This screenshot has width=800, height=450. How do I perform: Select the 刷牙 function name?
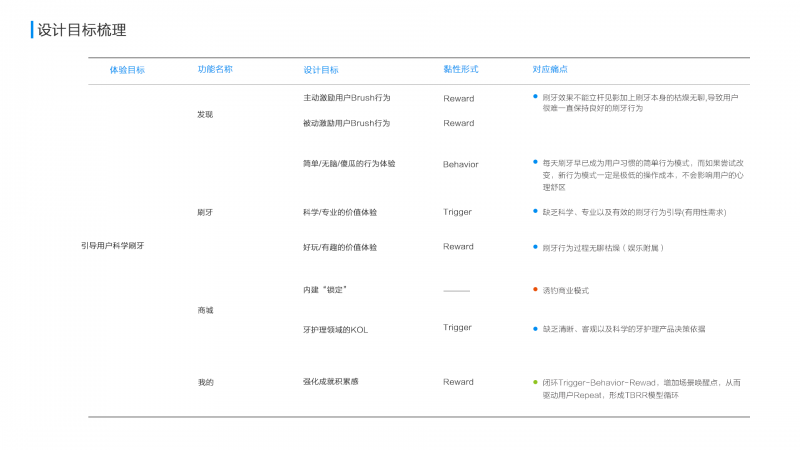pyautogui.click(x=205, y=213)
